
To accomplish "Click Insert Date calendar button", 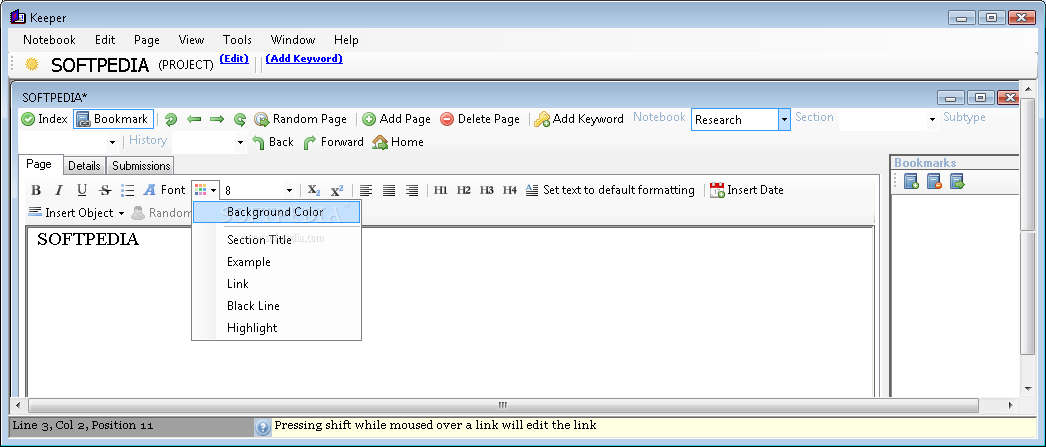I will tap(746, 190).
